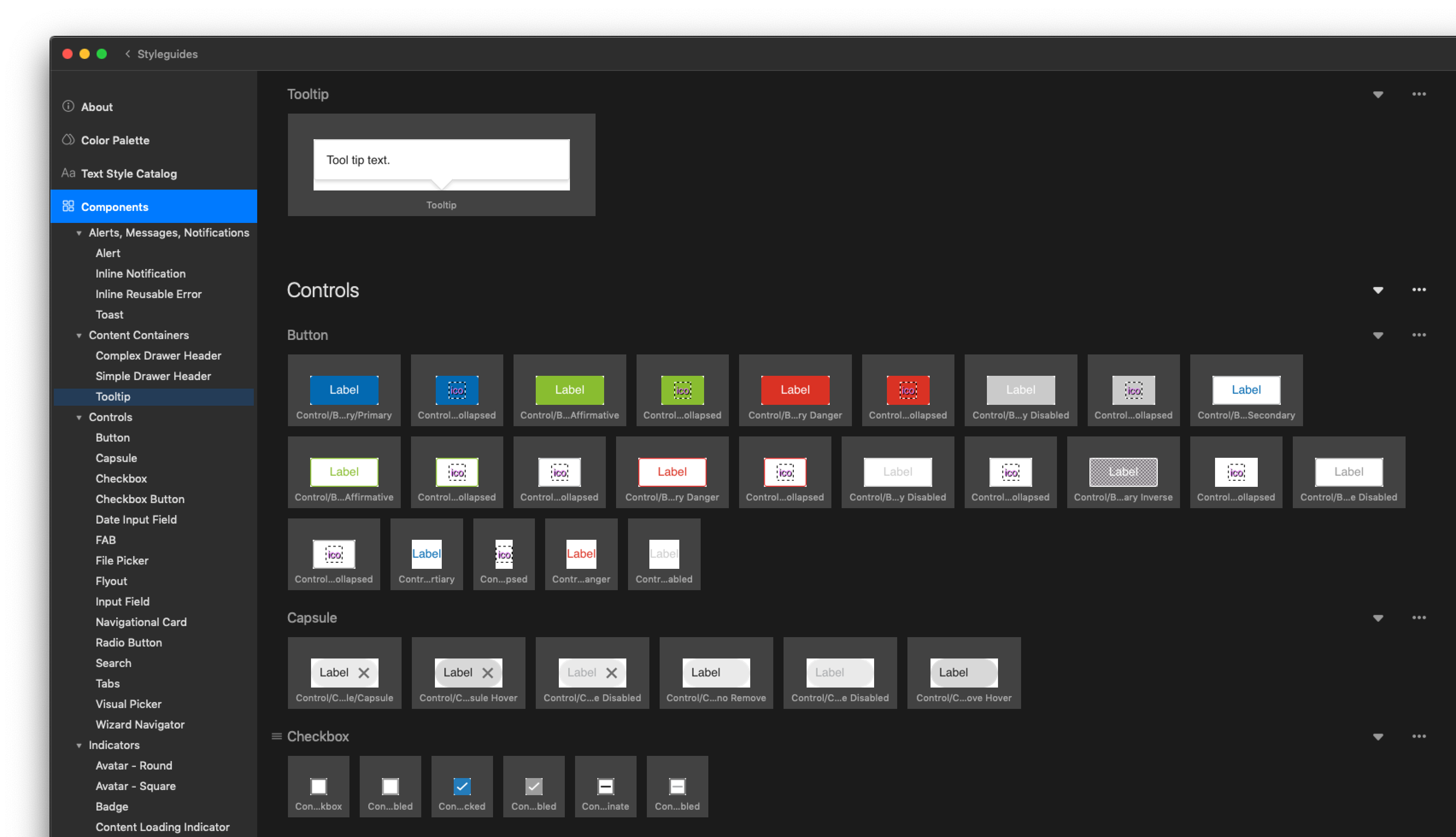Click the Components grid icon

68,206
